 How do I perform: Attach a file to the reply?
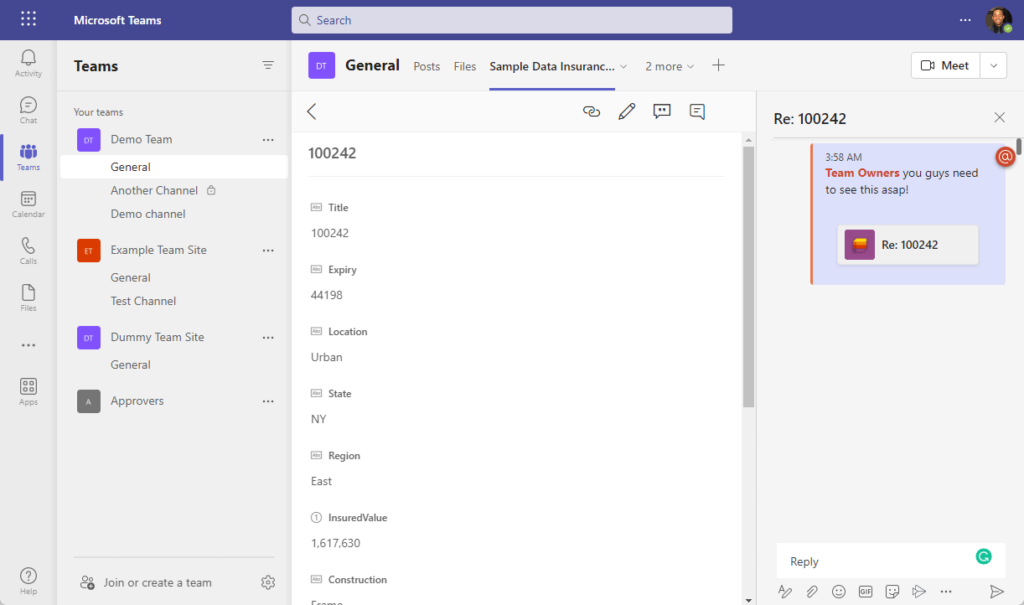812,592
